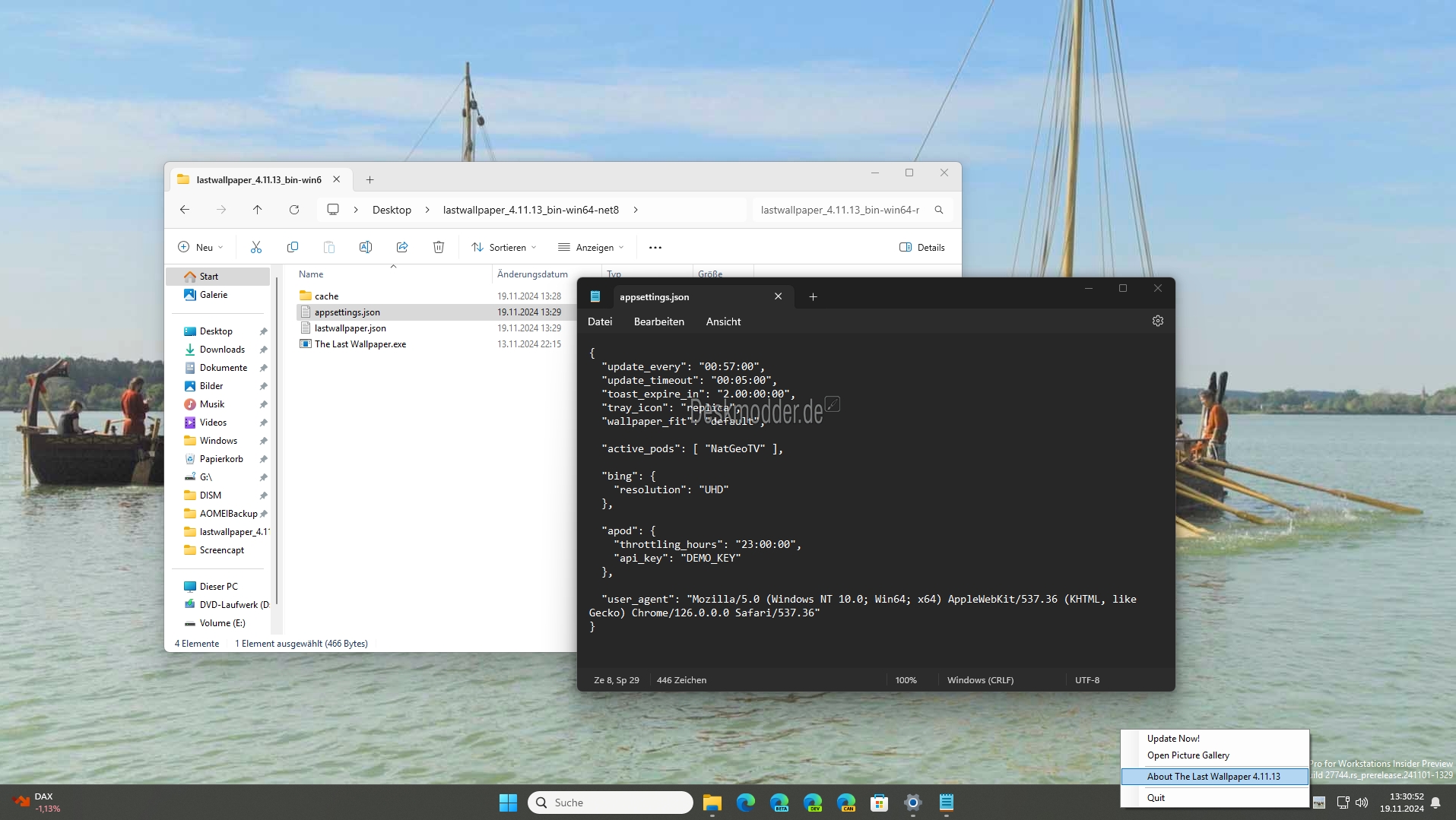1456x820 pixels.
Task: Open the Bearbeiten menu in Notepad
Action: tap(659, 321)
